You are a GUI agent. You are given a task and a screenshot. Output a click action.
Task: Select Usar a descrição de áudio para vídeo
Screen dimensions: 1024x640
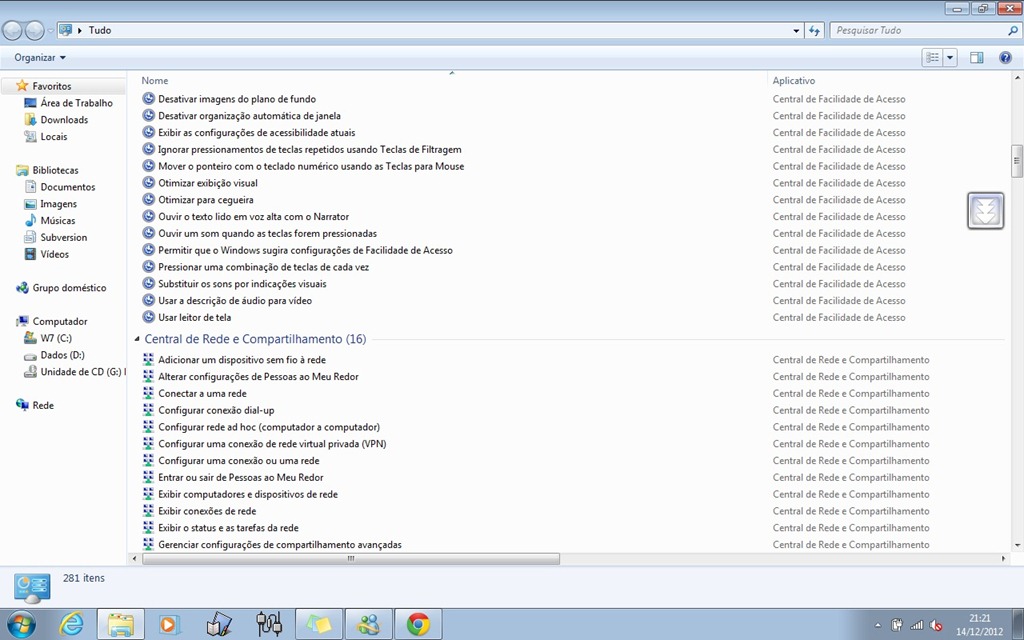tap(234, 300)
